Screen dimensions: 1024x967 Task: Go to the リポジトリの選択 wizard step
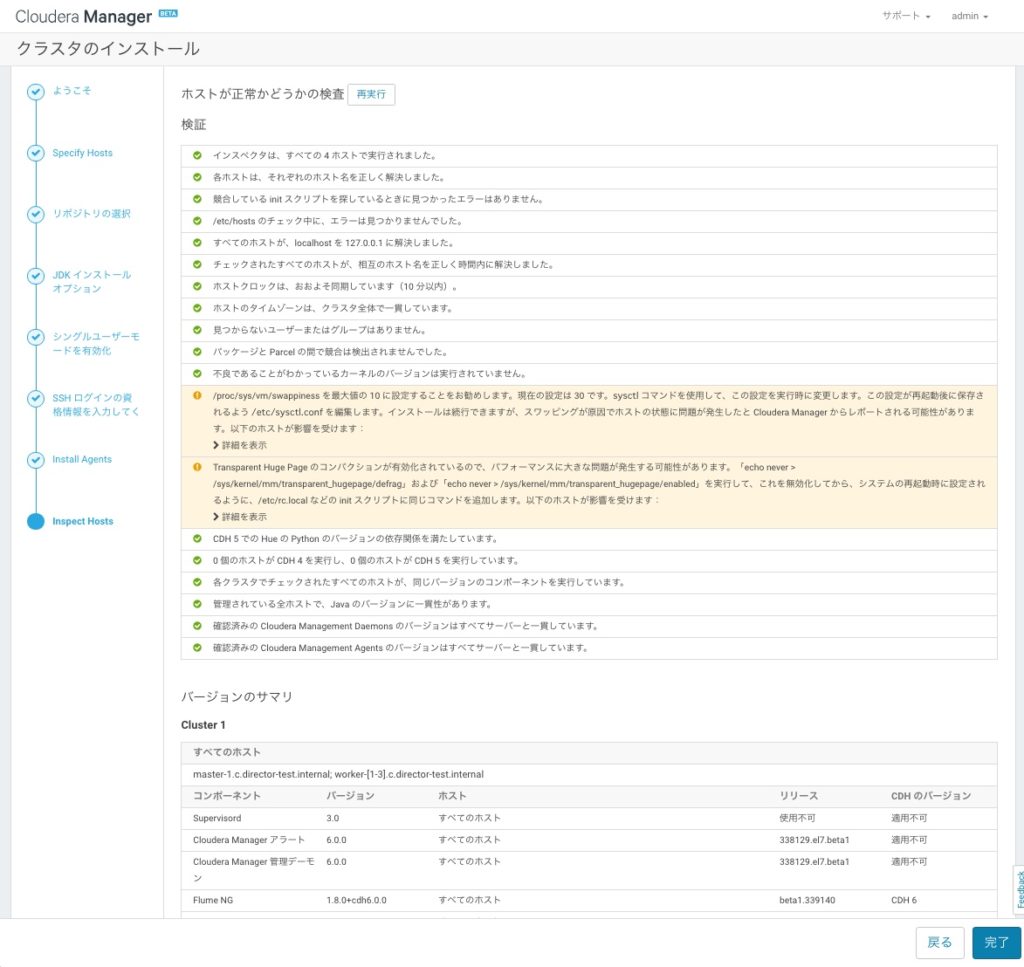pyautogui.click(x=91, y=214)
